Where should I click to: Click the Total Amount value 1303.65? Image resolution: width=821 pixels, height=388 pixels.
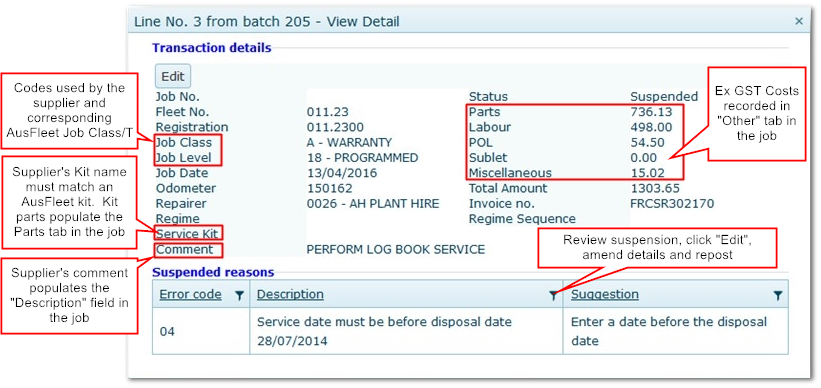coord(655,188)
